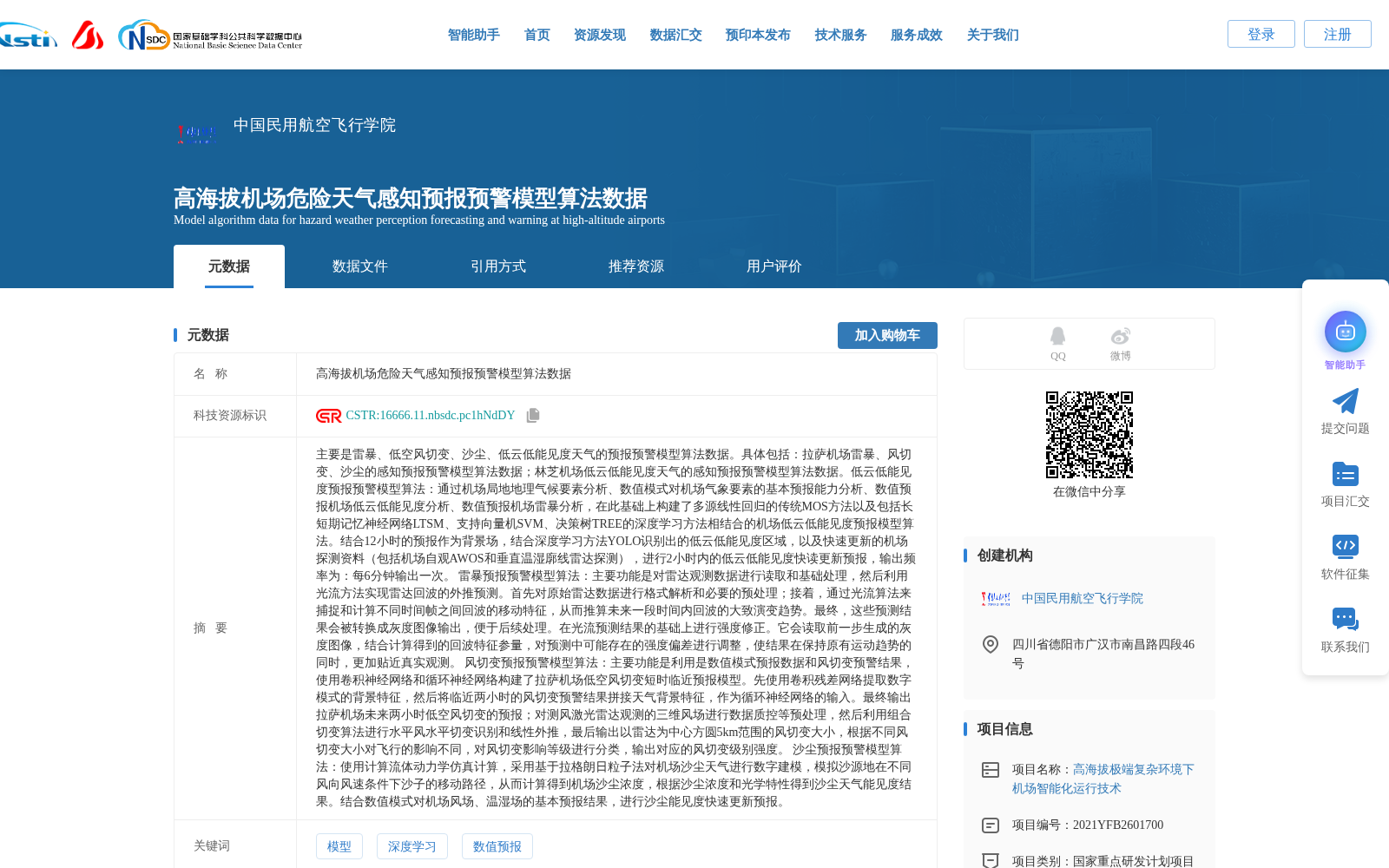The image size is (1389, 868).
Task: Click 提交问题 paper plane icon
Action: pos(1346,401)
